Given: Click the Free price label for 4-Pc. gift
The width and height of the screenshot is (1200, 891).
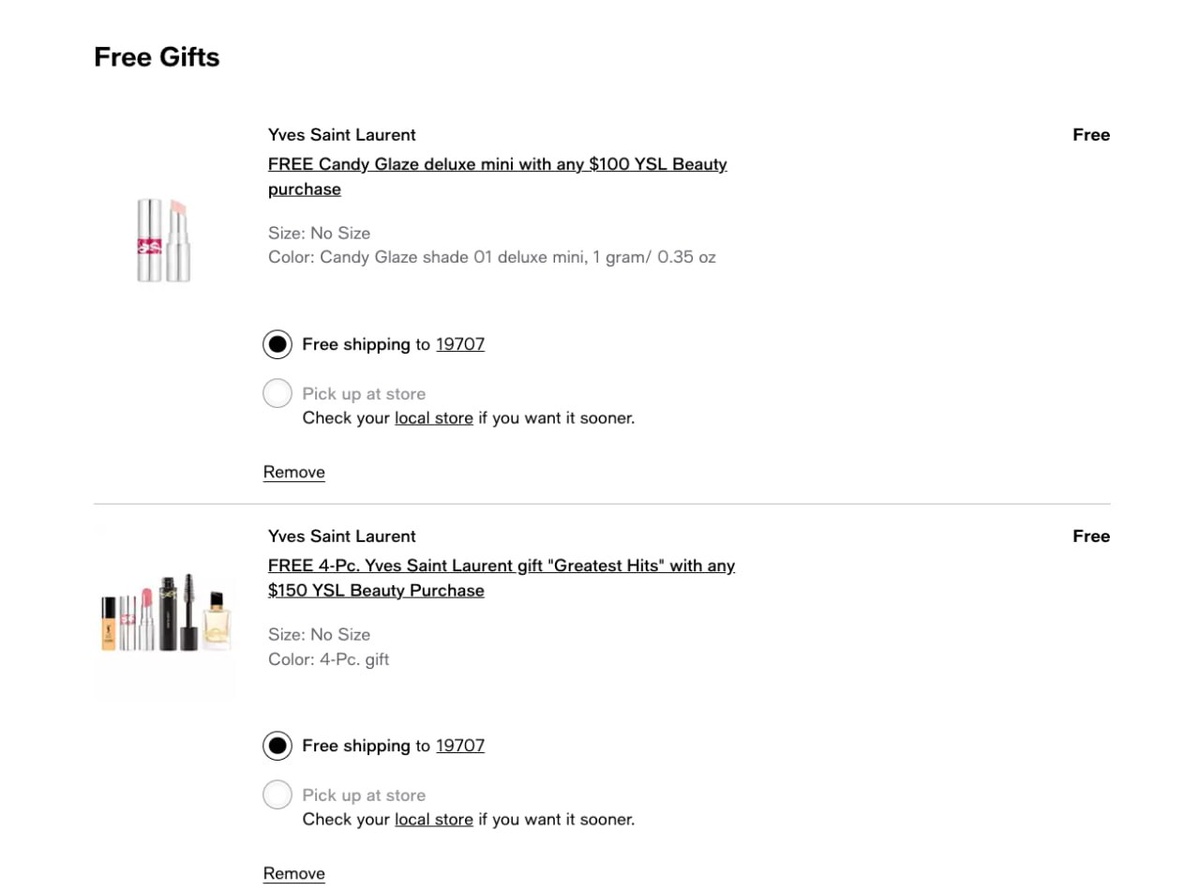Looking at the screenshot, I should [x=1091, y=536].
